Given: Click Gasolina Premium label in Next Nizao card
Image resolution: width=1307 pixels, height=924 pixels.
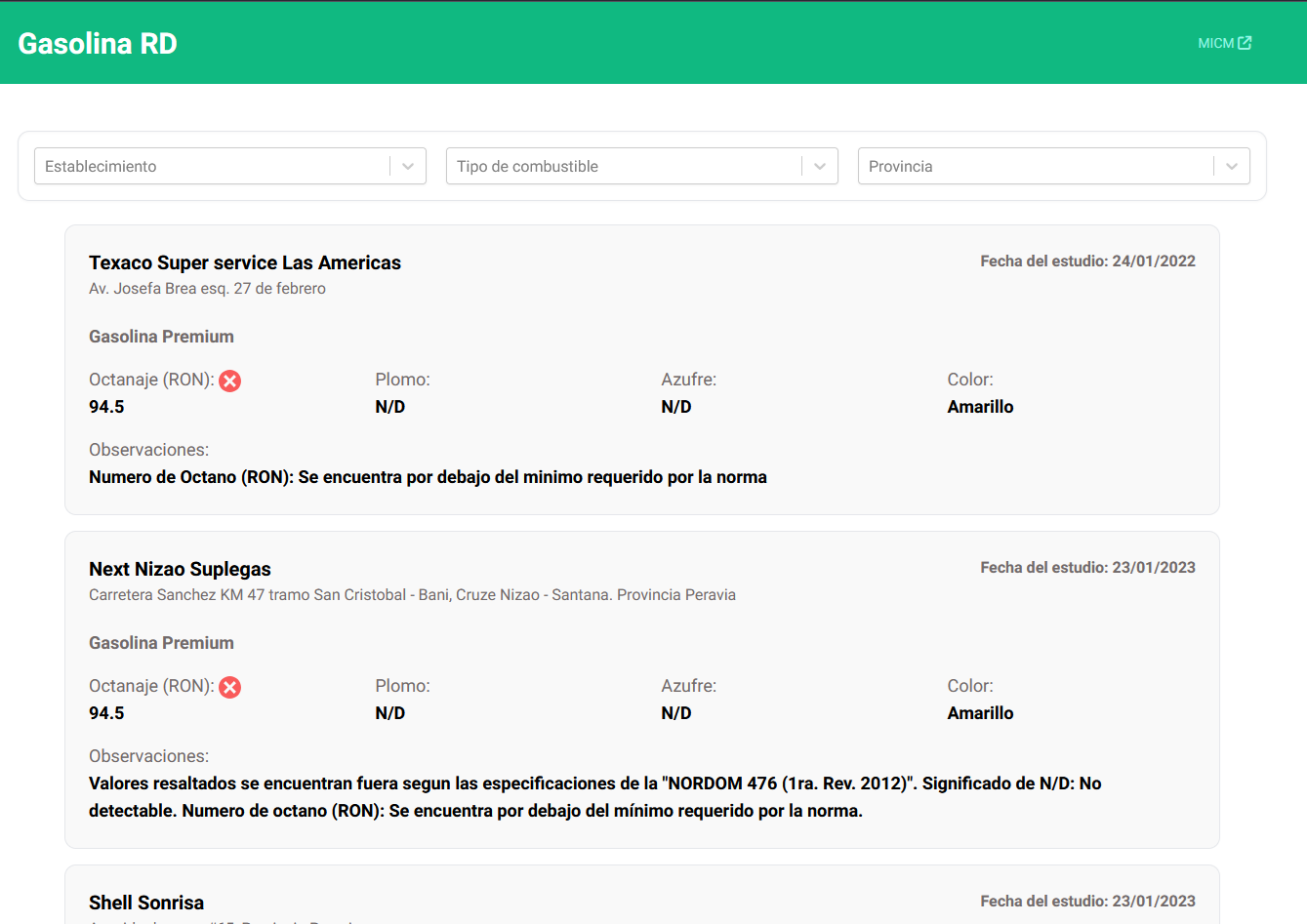Looking at the screenshot, I should [161, 643].
